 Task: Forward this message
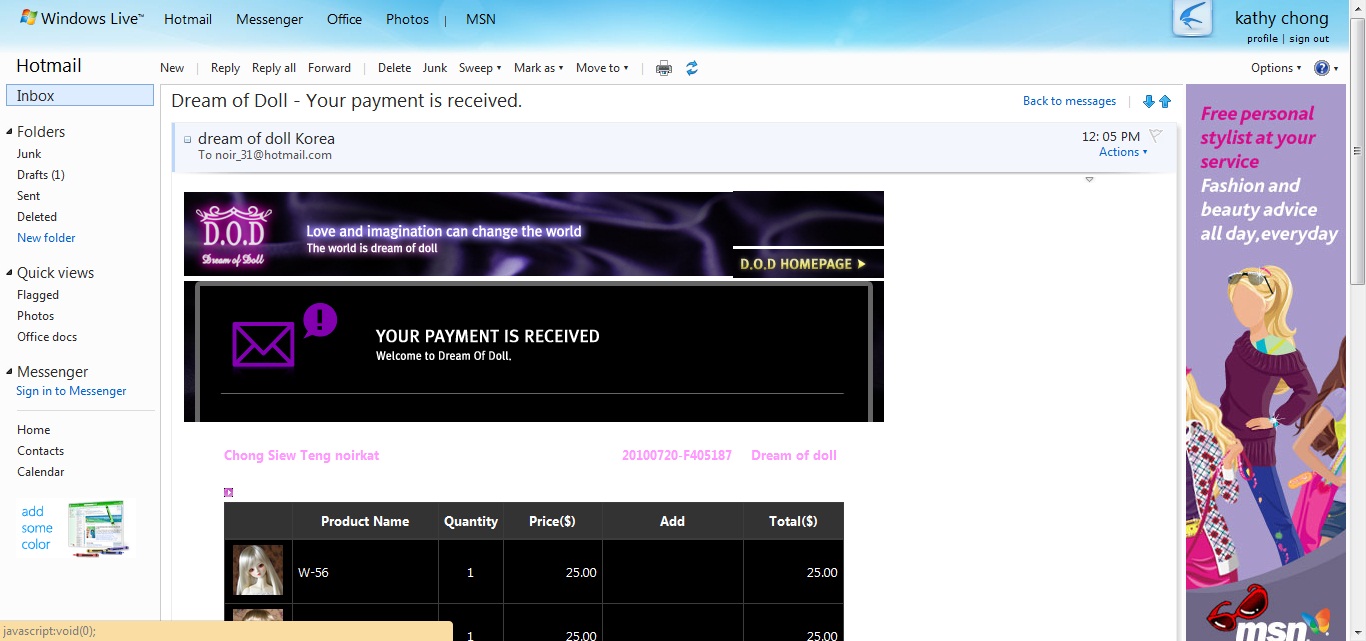tap(329, 68)
